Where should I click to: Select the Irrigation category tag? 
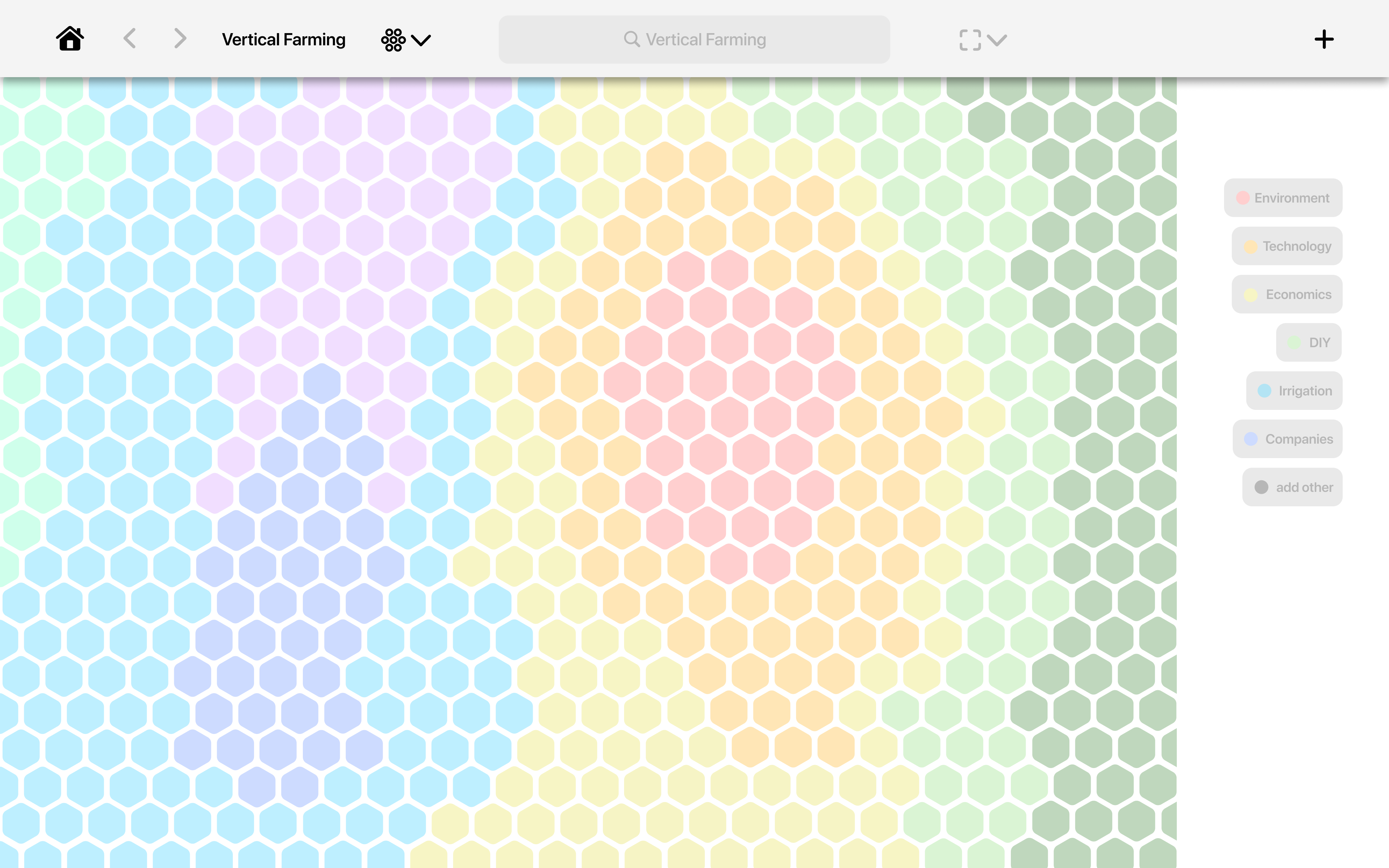tap(1294, 390)
